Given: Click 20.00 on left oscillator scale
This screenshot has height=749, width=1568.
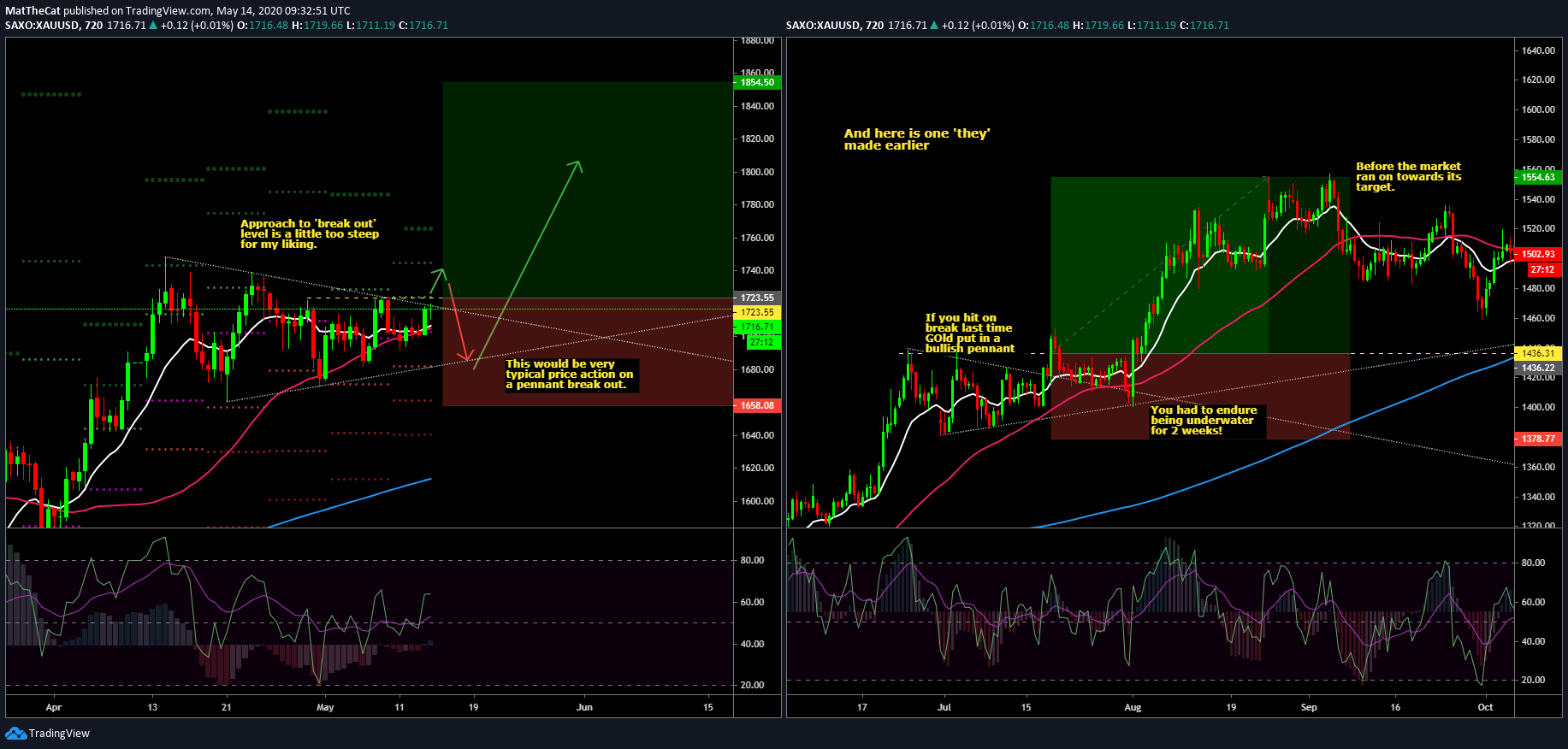Looking at the screenshot, I should [x=752, y=685].
